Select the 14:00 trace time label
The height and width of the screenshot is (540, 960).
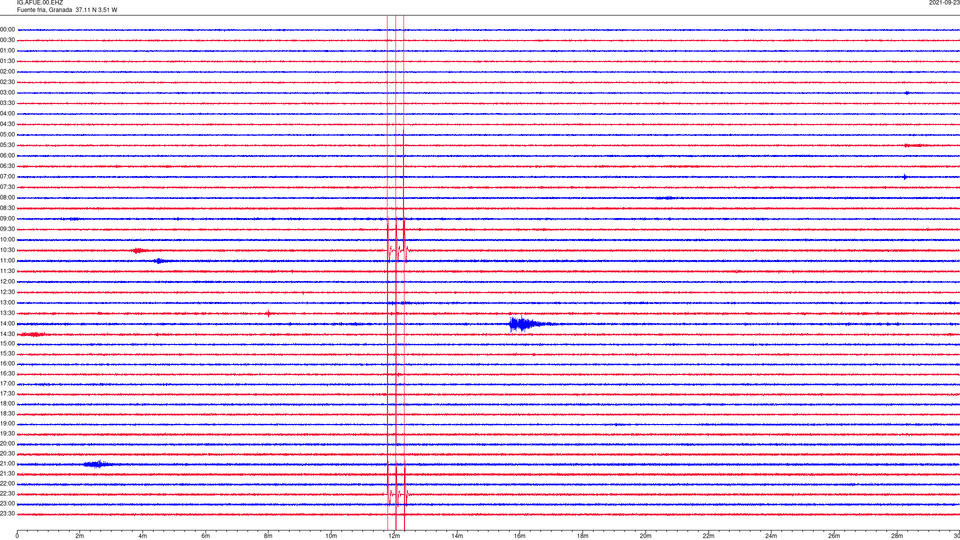click(7, 323)
